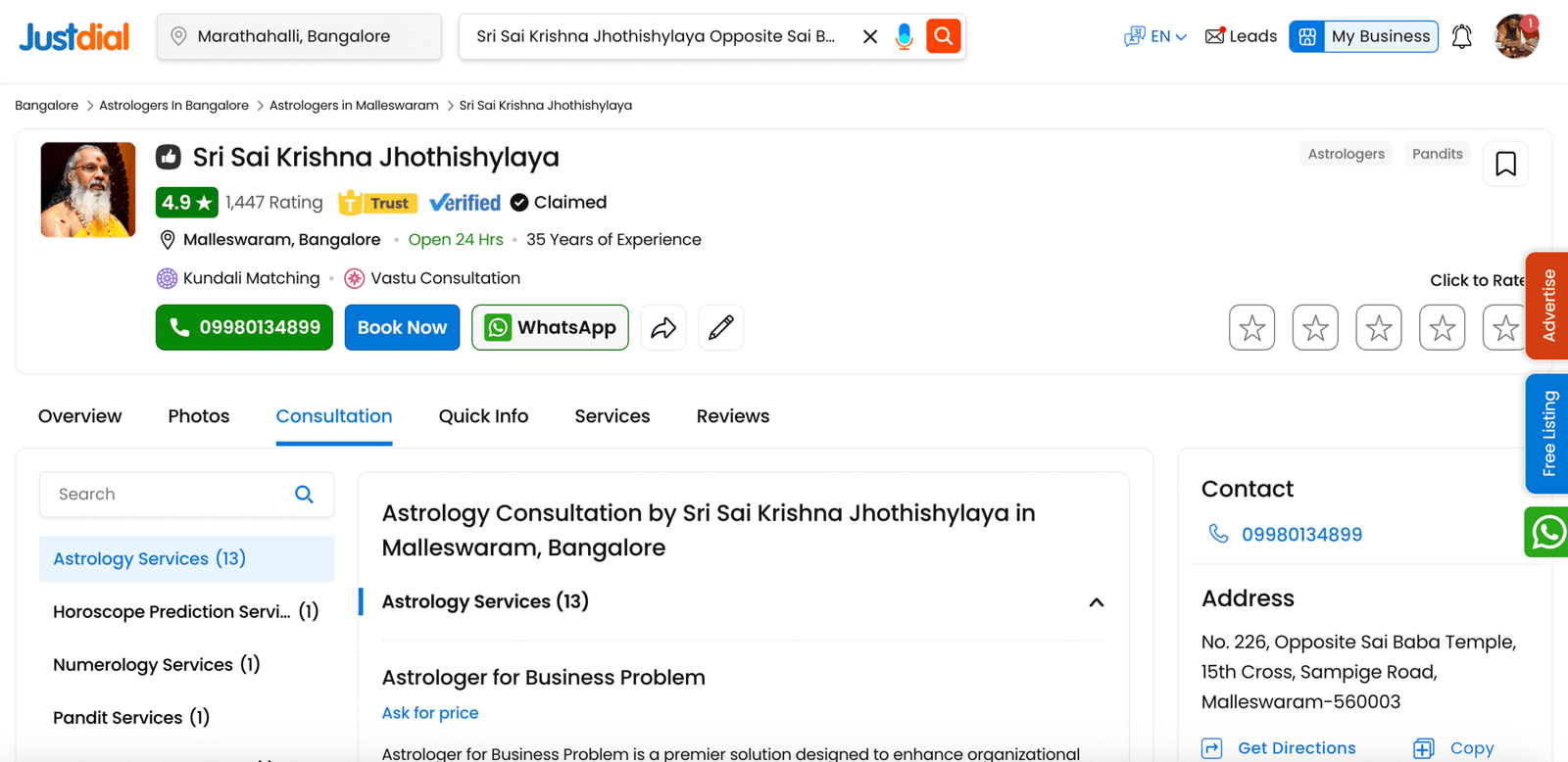Edit the listing with the pencil icon

721,327
